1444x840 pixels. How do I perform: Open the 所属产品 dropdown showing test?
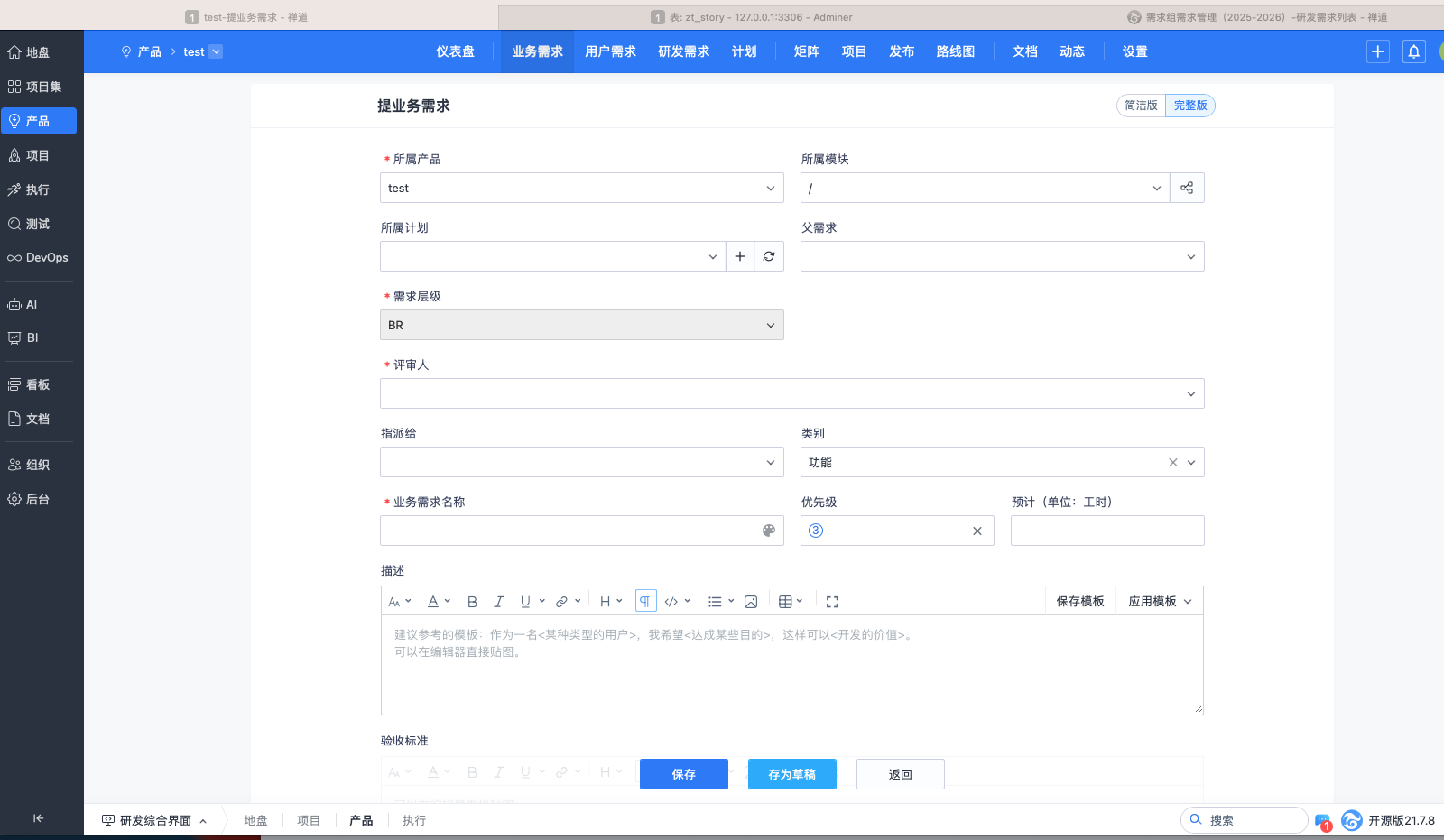(582, 188)
